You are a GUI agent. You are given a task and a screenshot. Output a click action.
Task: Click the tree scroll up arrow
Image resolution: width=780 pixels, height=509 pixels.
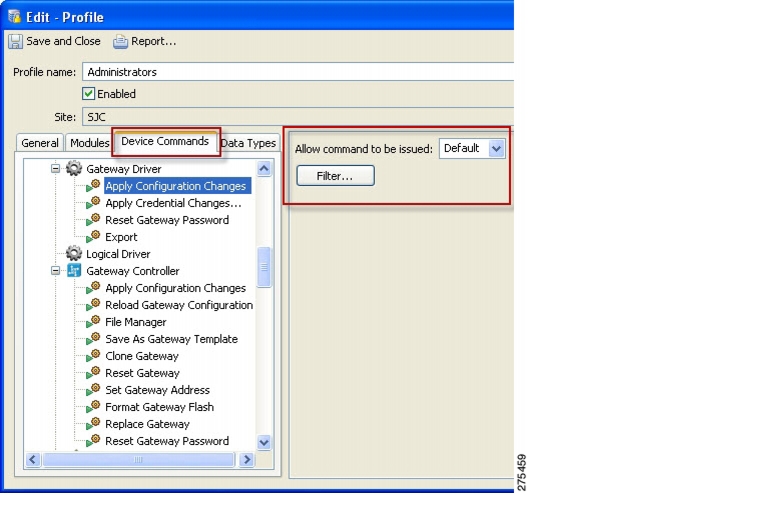coord(264,169)
